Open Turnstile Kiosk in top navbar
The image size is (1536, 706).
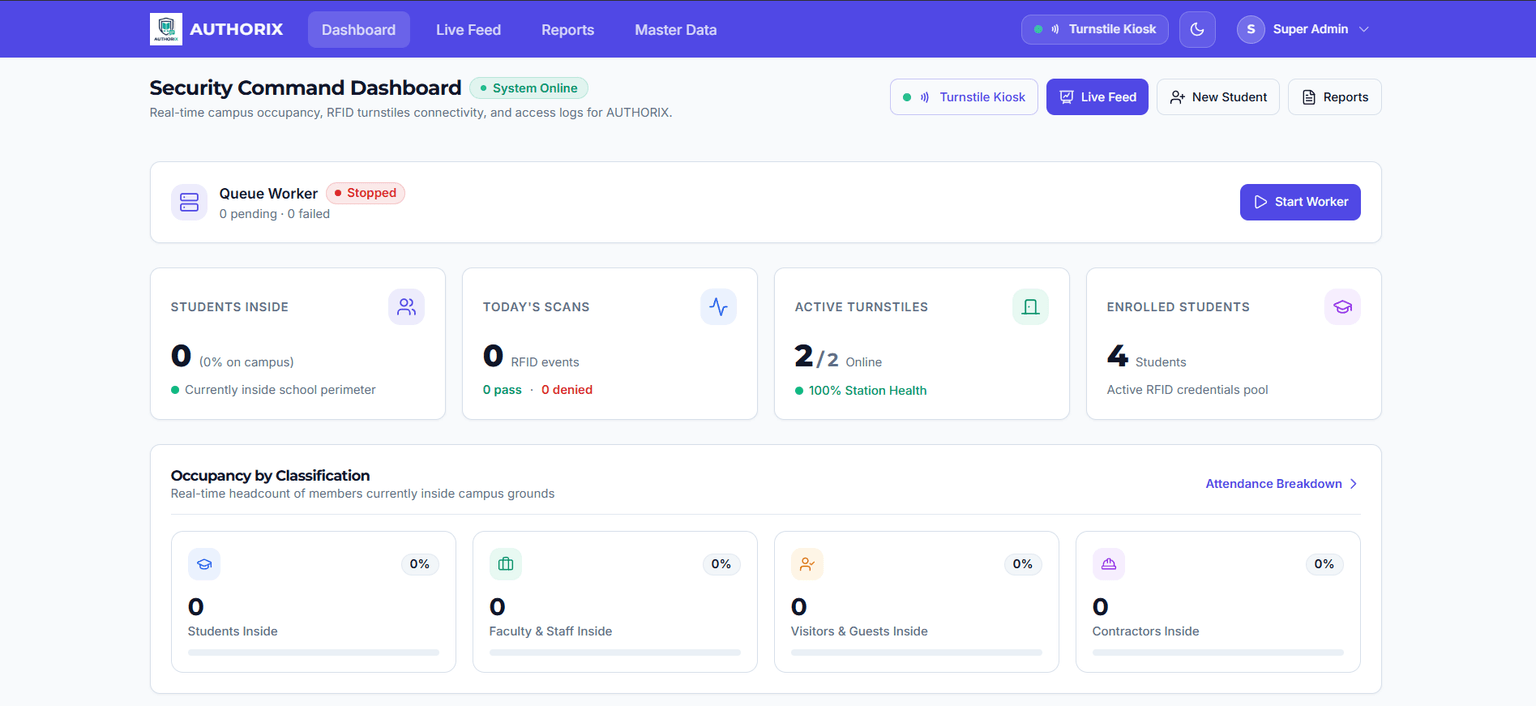(x=1095, y=29)
